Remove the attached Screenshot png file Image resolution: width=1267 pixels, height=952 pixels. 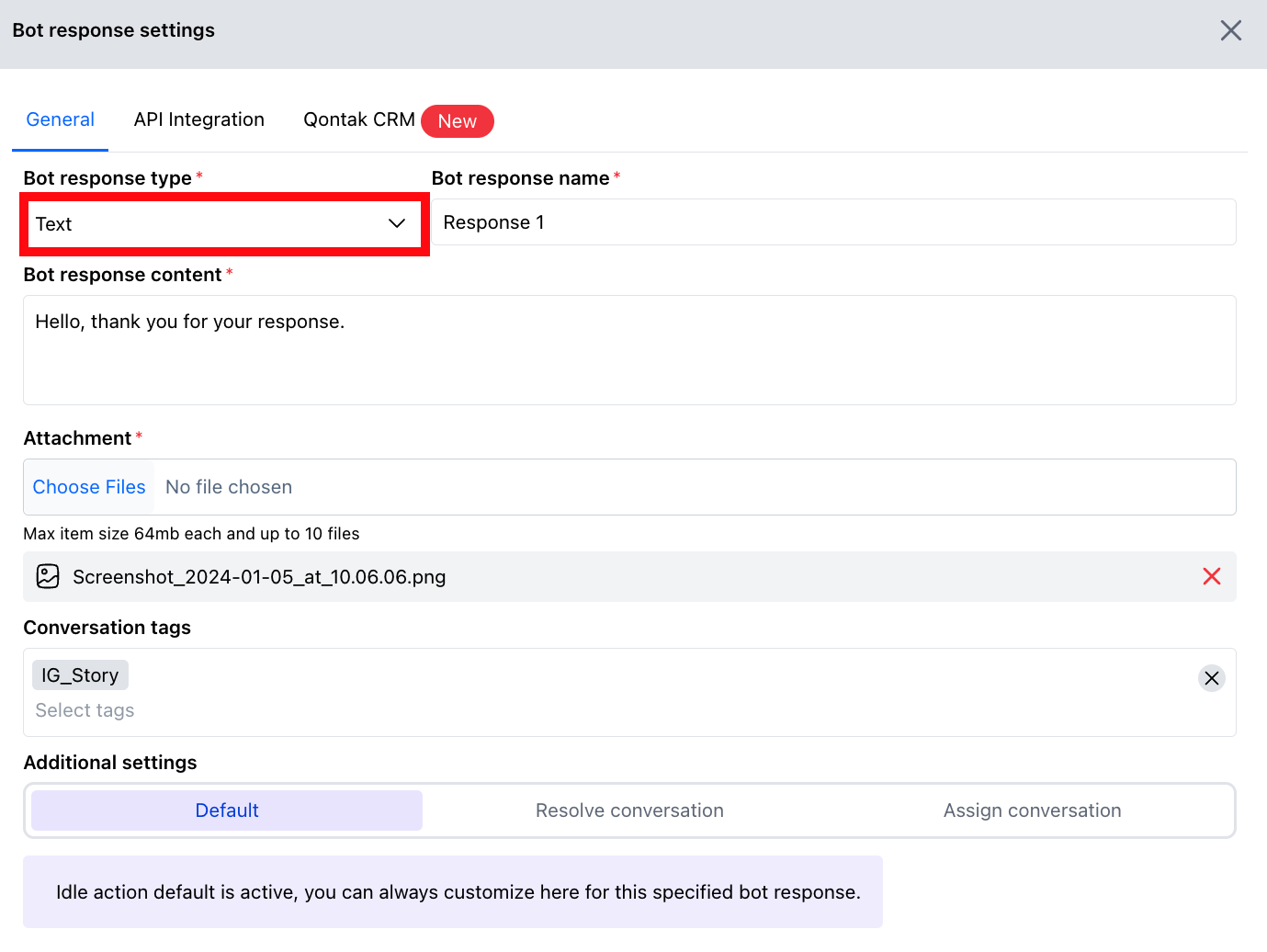[x=1211, y=576]
